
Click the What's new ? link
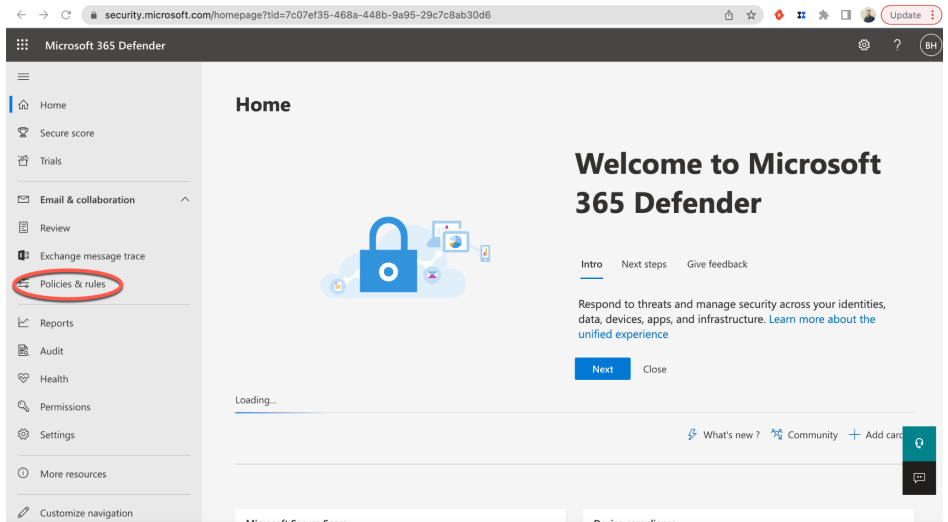pos(731,434)
